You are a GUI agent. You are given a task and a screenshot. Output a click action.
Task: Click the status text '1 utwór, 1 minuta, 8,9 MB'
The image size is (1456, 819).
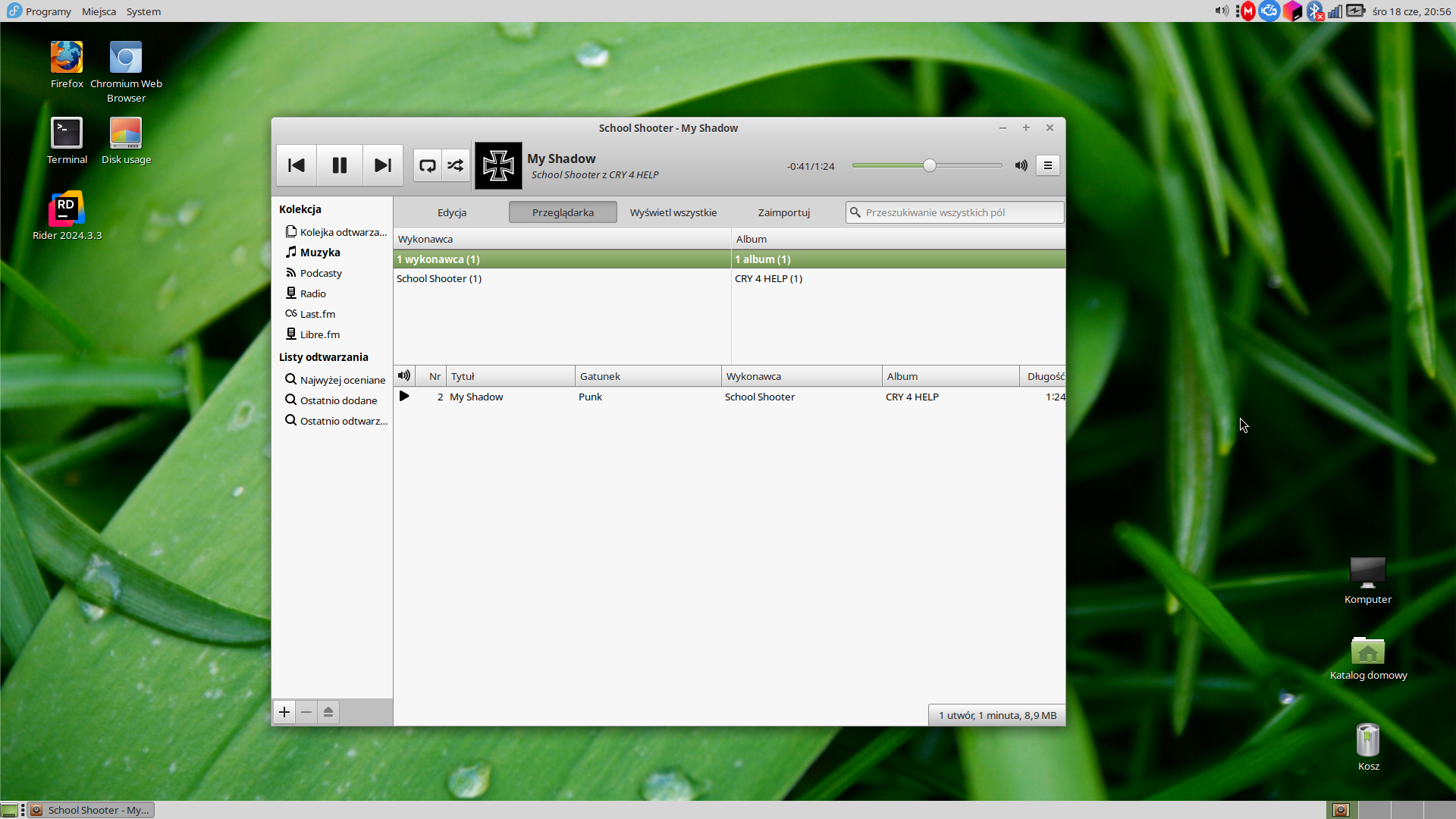click(x=997, y=715)
